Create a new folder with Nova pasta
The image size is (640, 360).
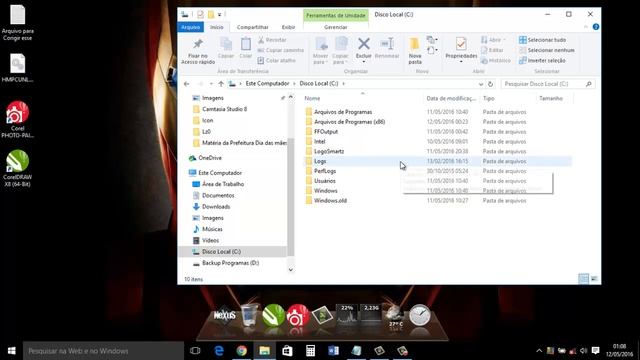(415, 51)
